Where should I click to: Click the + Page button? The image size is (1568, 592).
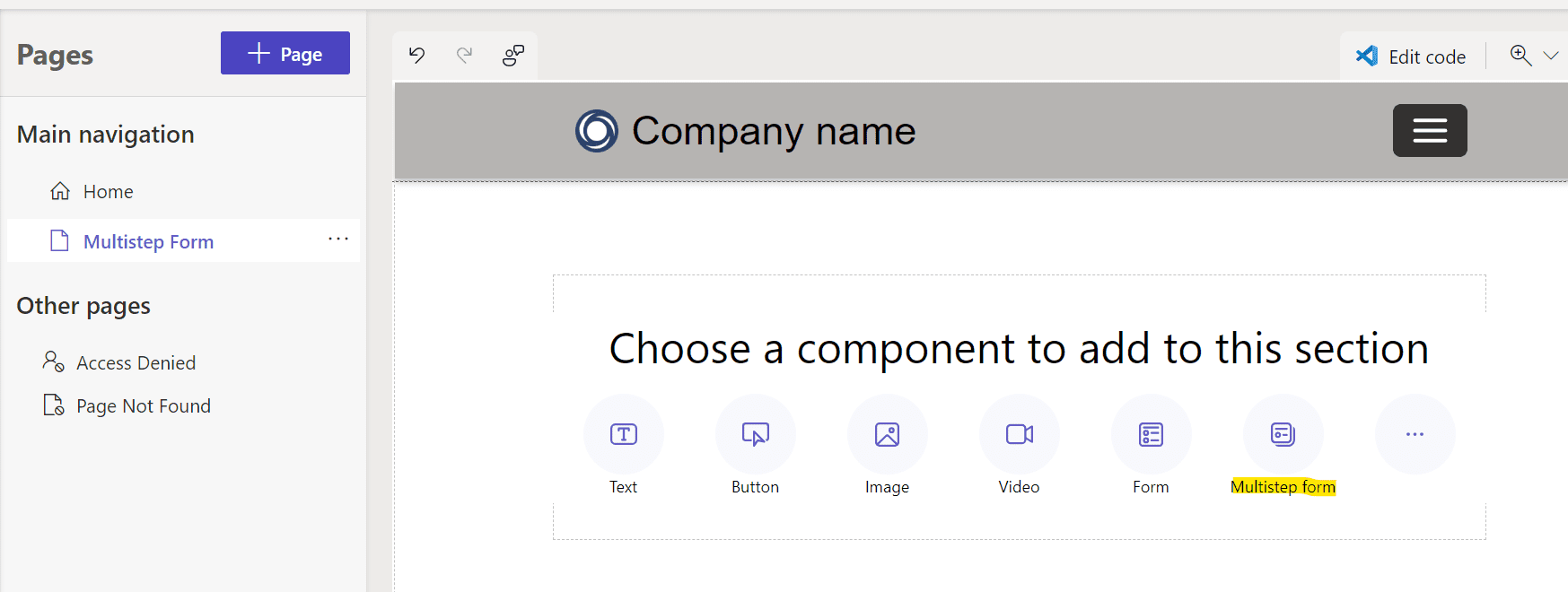(x=285, y=53)
